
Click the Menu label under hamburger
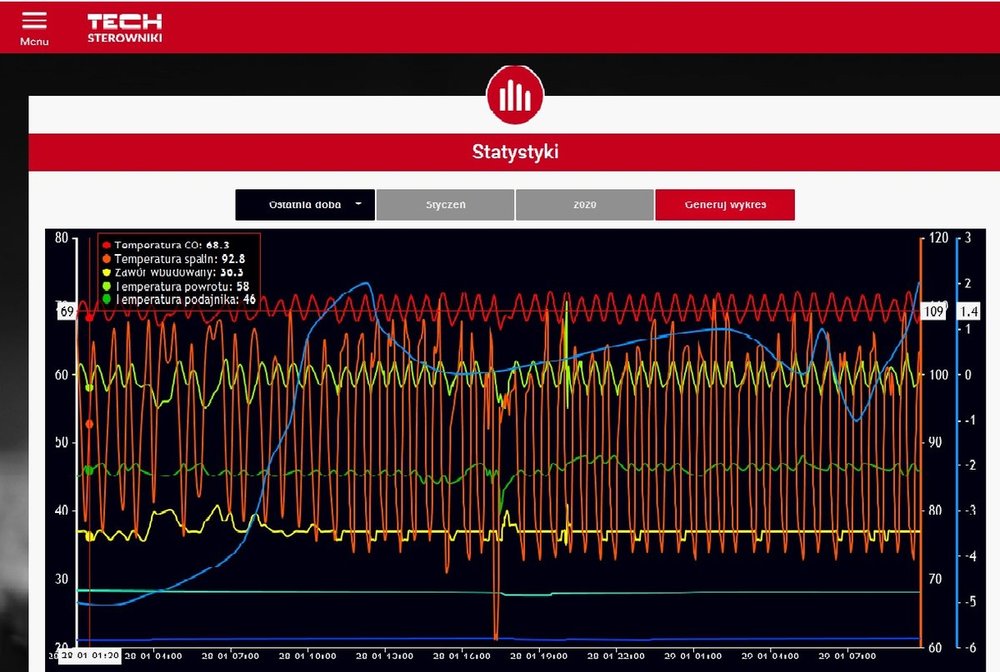(33, 42)
